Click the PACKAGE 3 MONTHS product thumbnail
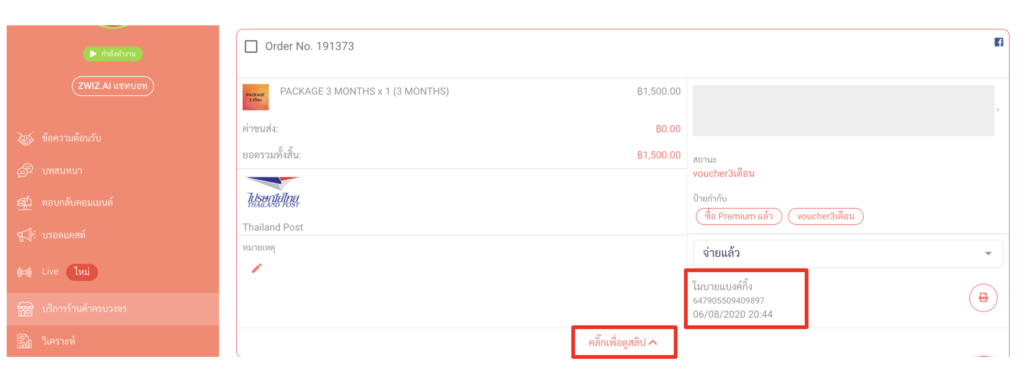 [255, 97]
